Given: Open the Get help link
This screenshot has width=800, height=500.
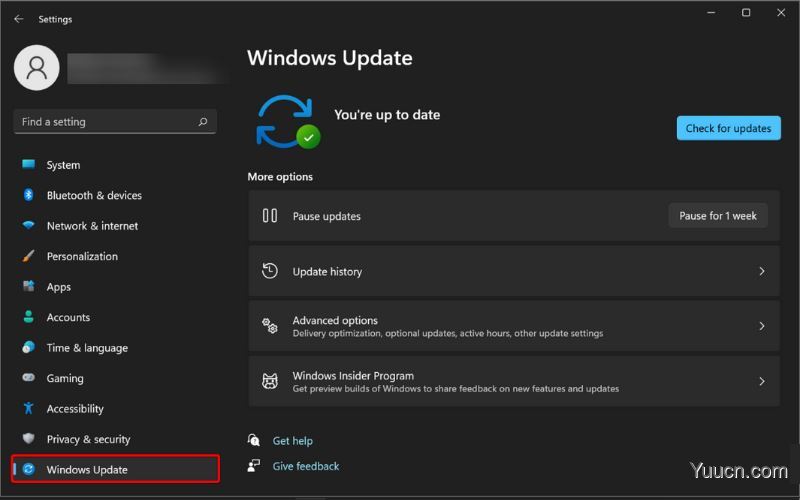Looking at the screenshot, I should [292, 440].
